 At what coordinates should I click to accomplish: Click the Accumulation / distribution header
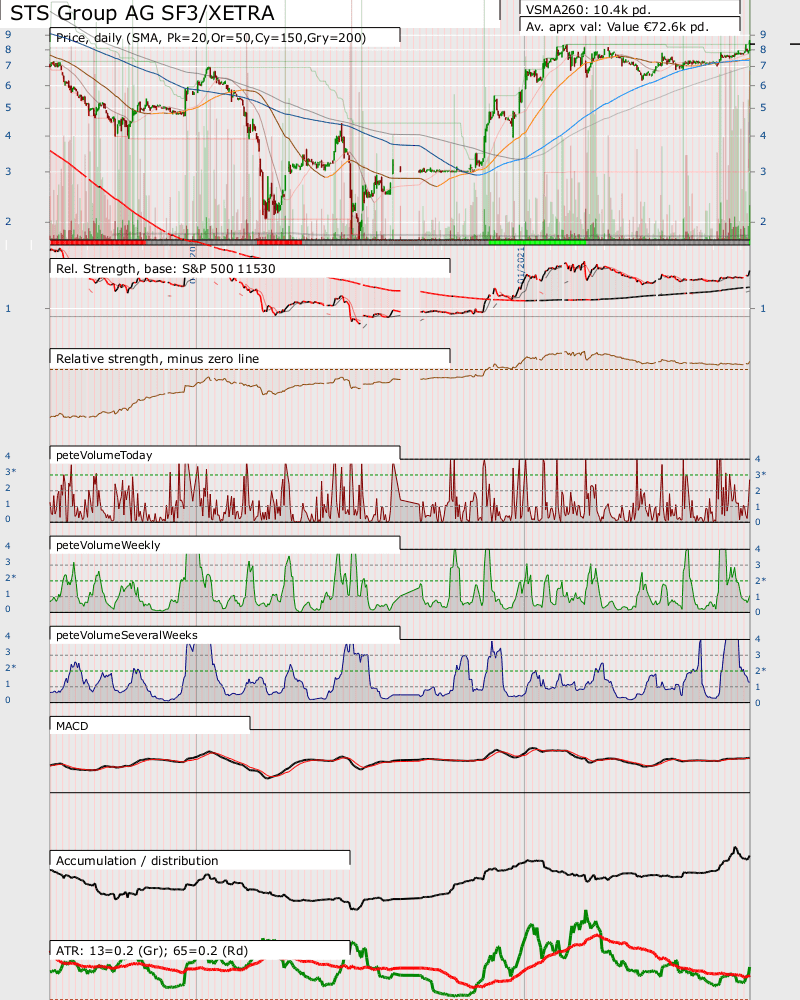point(137,860)
